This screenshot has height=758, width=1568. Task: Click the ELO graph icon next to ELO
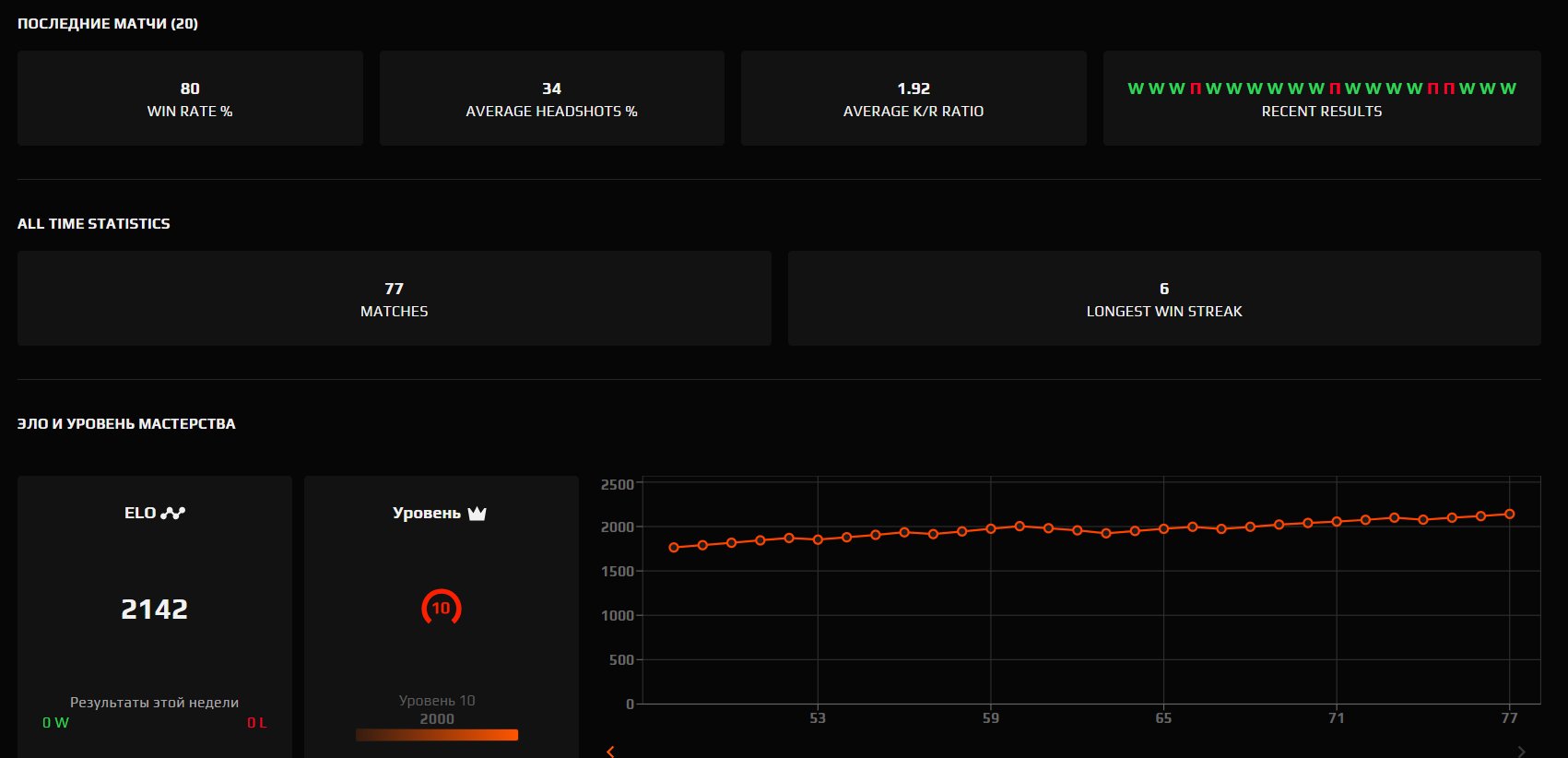tap(173, 513)
